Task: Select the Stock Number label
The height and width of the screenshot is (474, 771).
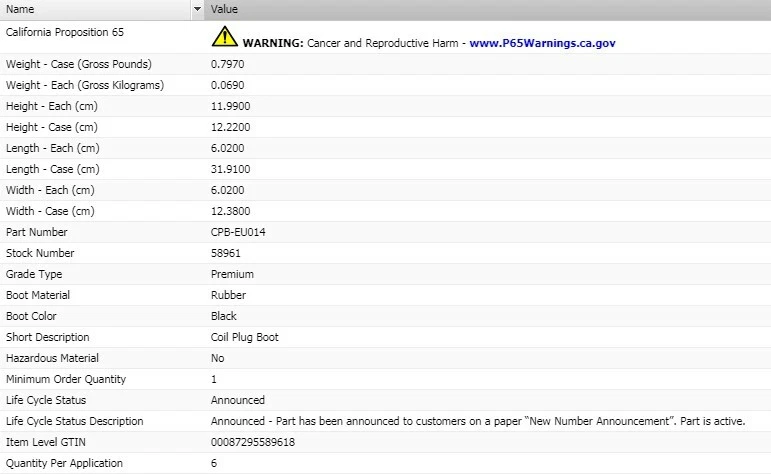Action: click(x=40, y=254)
